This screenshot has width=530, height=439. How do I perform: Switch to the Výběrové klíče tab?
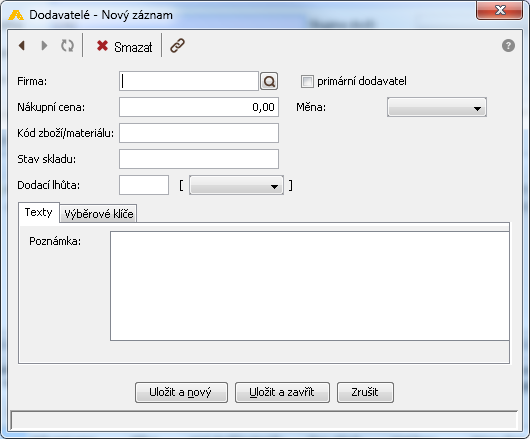tap(99, 214)
